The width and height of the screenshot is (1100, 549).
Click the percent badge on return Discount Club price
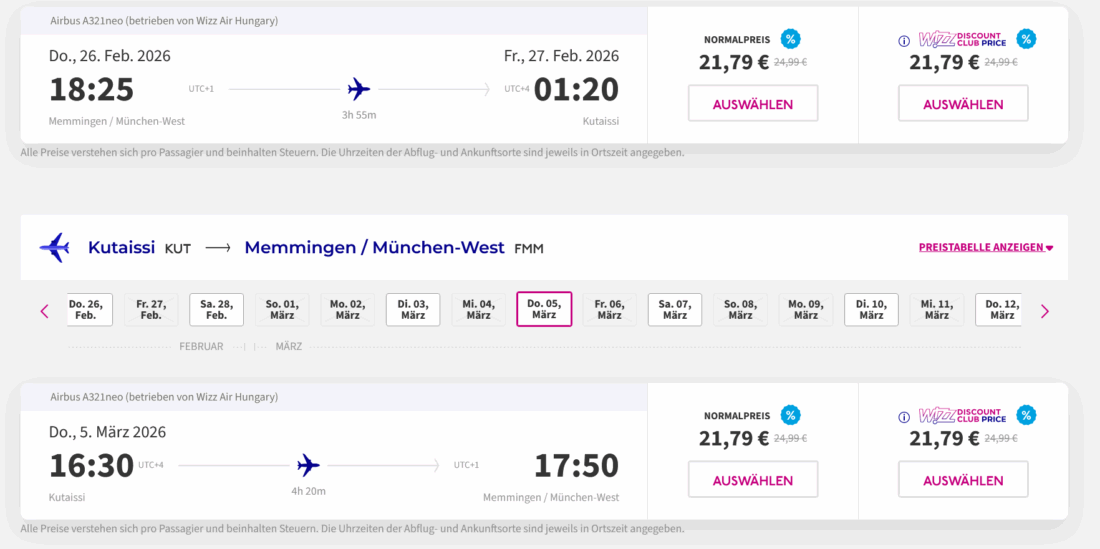(x=1026, y=415)
